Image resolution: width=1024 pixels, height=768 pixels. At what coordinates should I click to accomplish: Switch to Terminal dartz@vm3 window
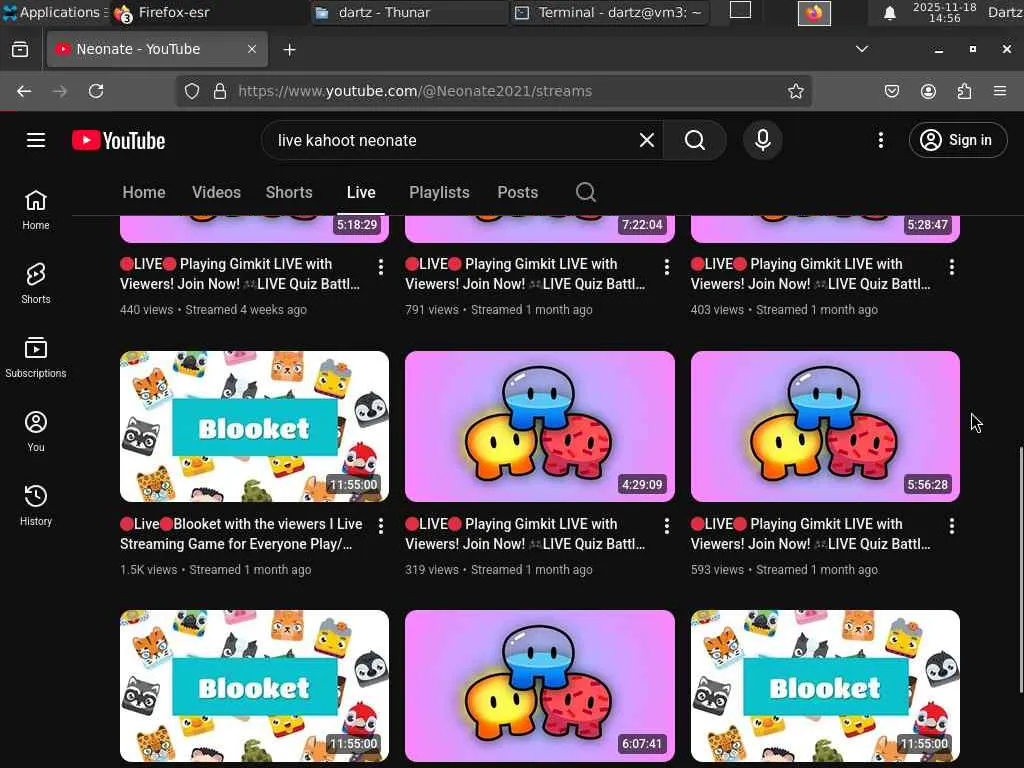(609, 12)
